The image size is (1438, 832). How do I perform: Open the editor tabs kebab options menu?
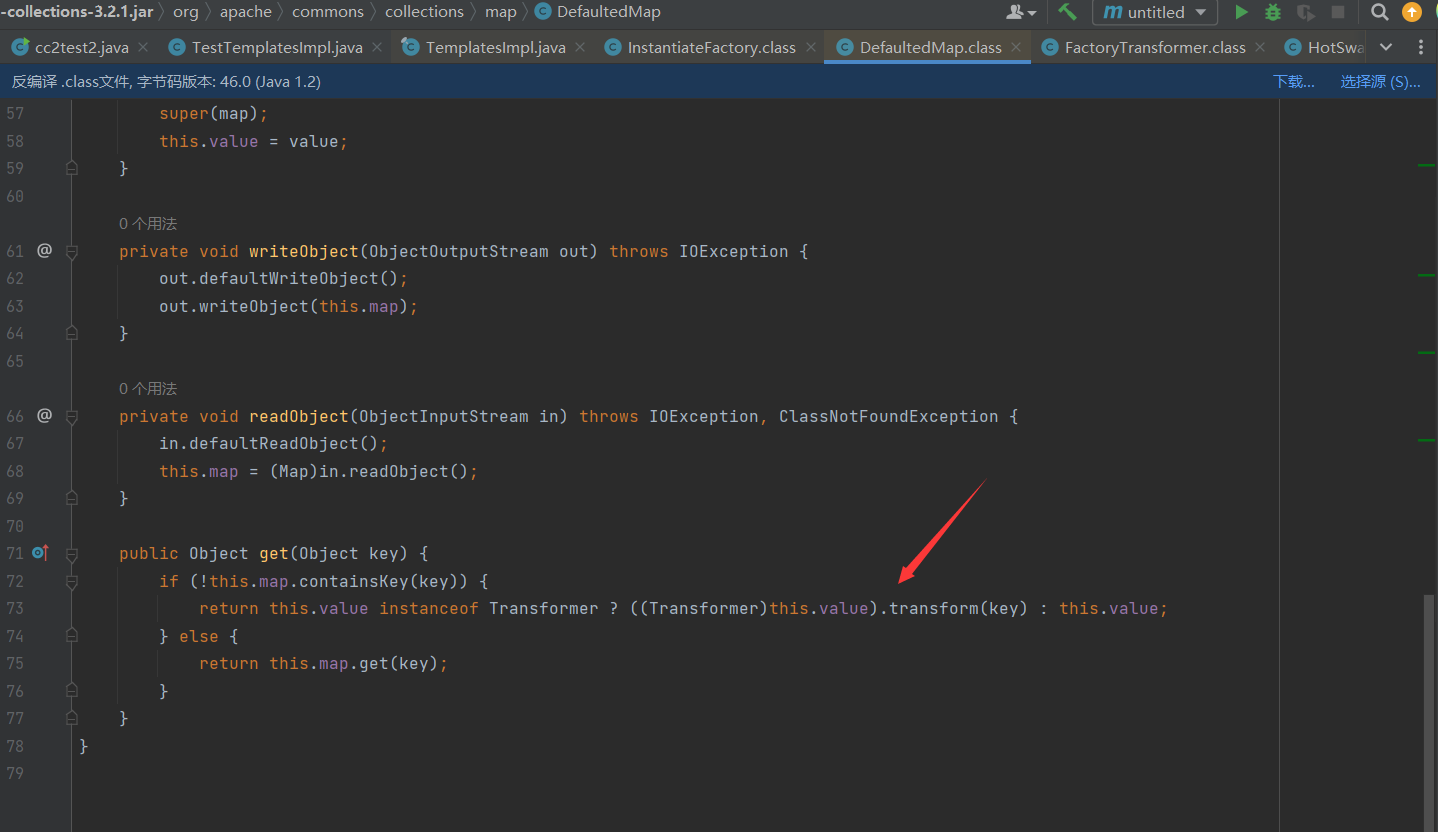click(x=1421, y=47)
